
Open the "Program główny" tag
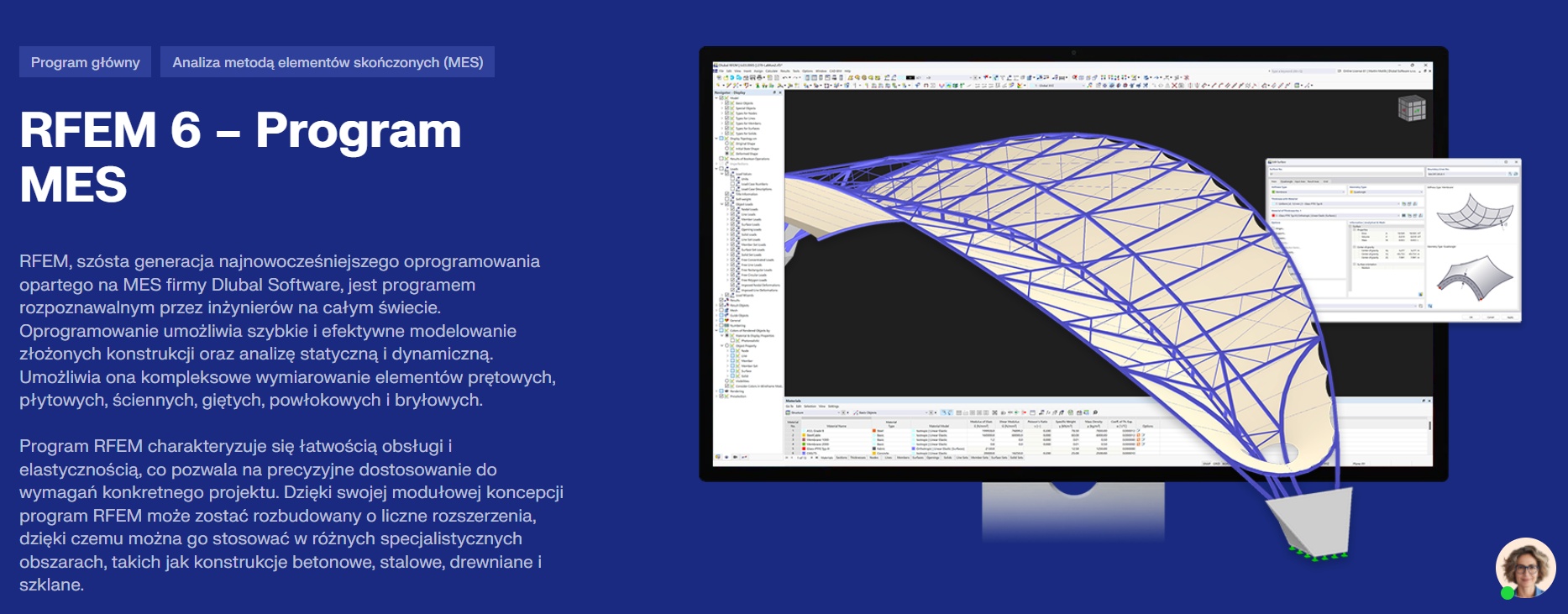[x=85, y=62]
